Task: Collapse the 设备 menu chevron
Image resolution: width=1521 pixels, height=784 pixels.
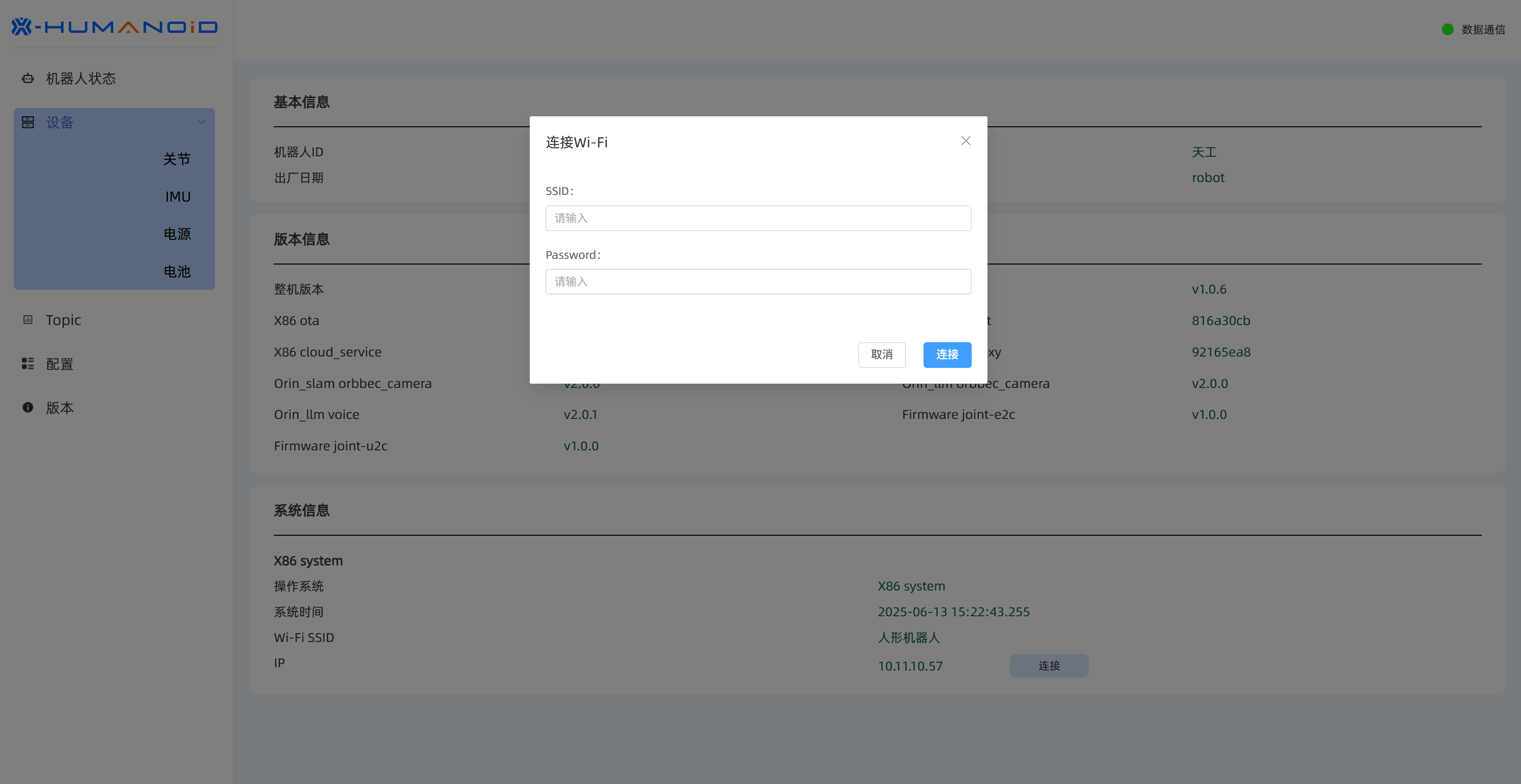Action: click(x=201, y=122)
